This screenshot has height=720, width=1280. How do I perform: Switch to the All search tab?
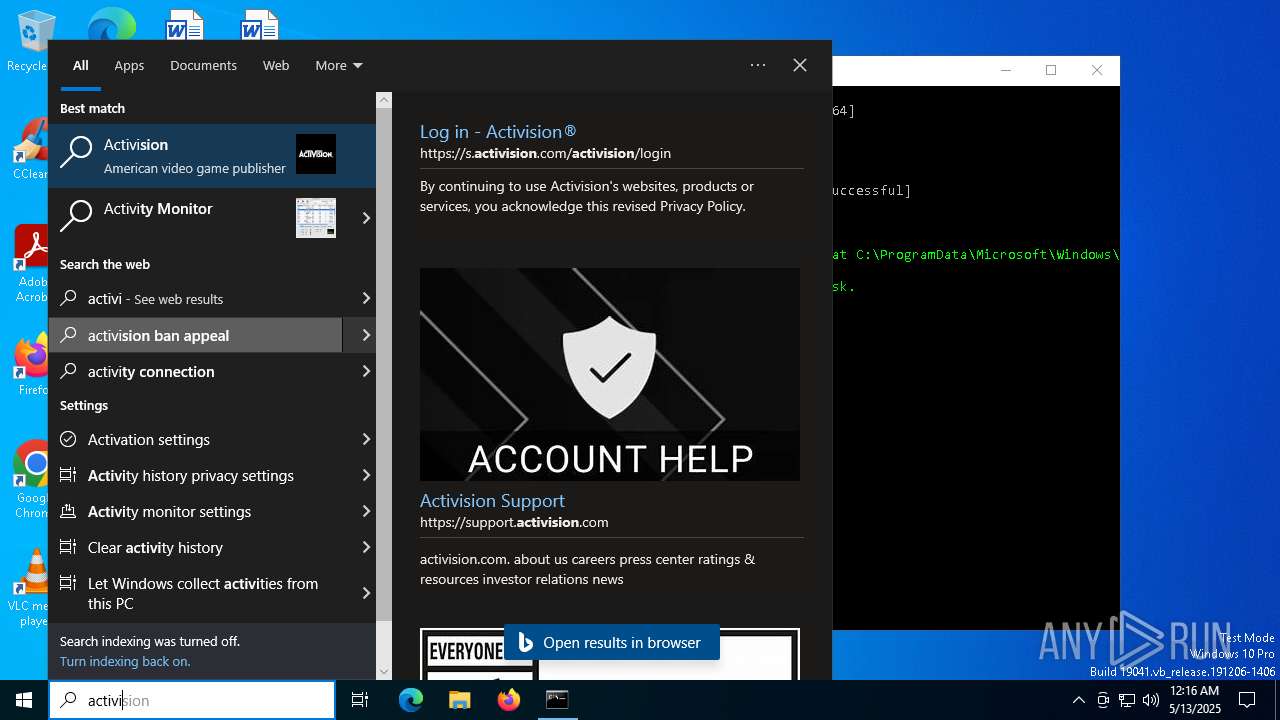pyautogui.click(x=81, y=65)
